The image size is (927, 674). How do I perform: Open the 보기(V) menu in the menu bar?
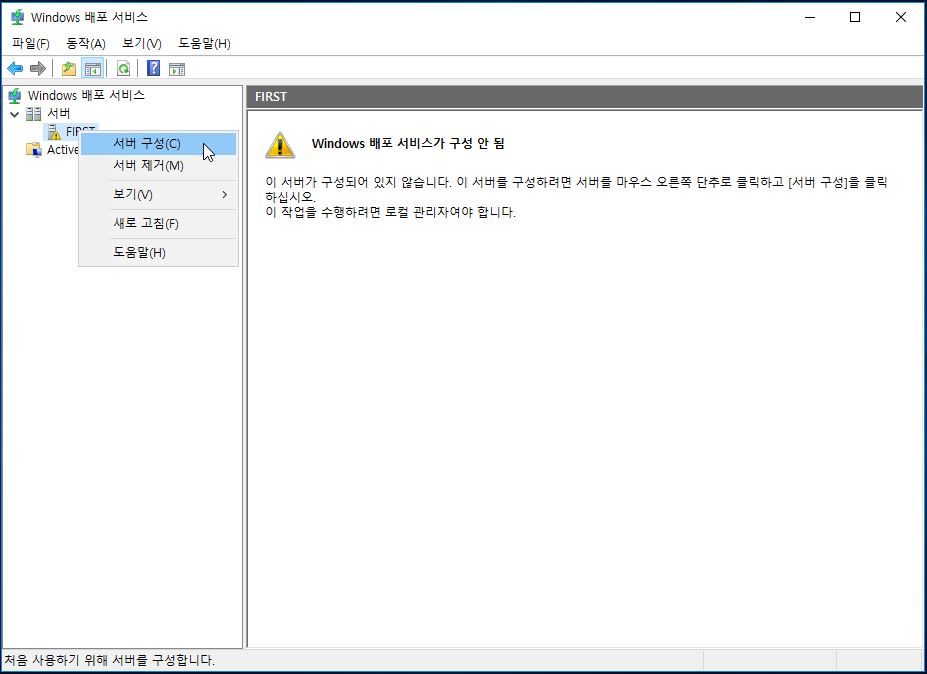[142, 43]
